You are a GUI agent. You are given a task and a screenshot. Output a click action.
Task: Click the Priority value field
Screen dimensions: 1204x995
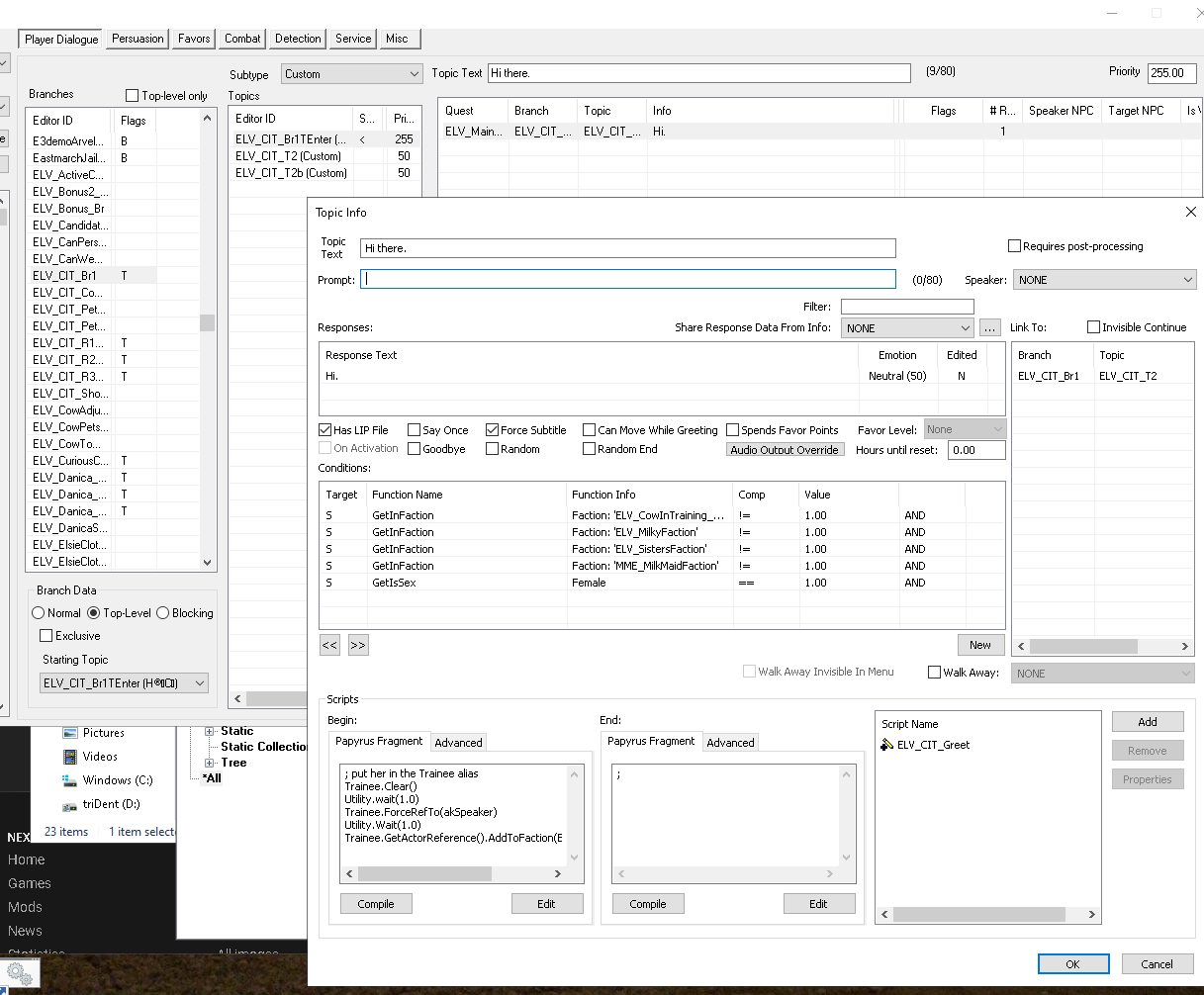[1171, 72]
